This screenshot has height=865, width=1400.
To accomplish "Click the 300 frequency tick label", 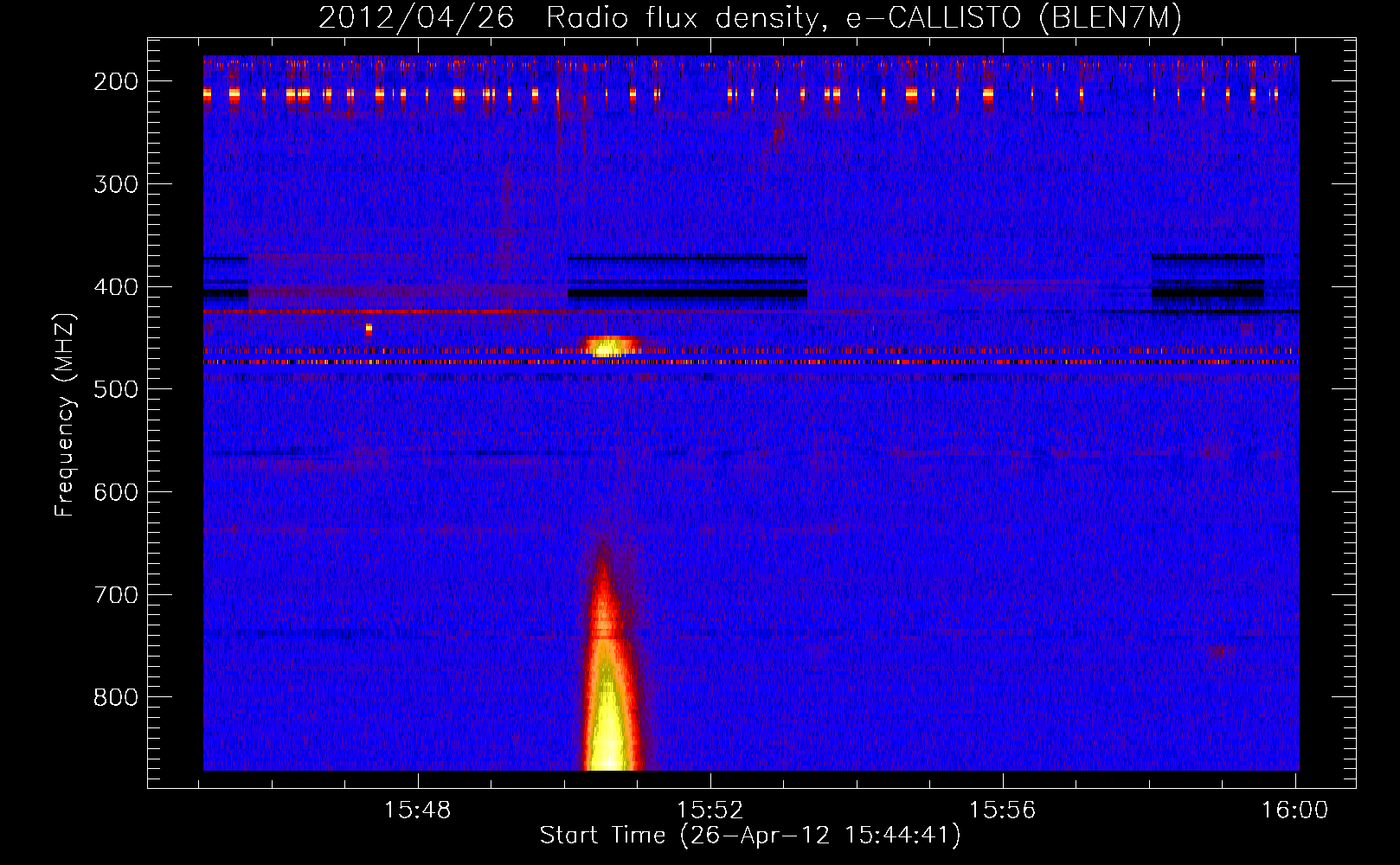I will click(x=116, y=184).
